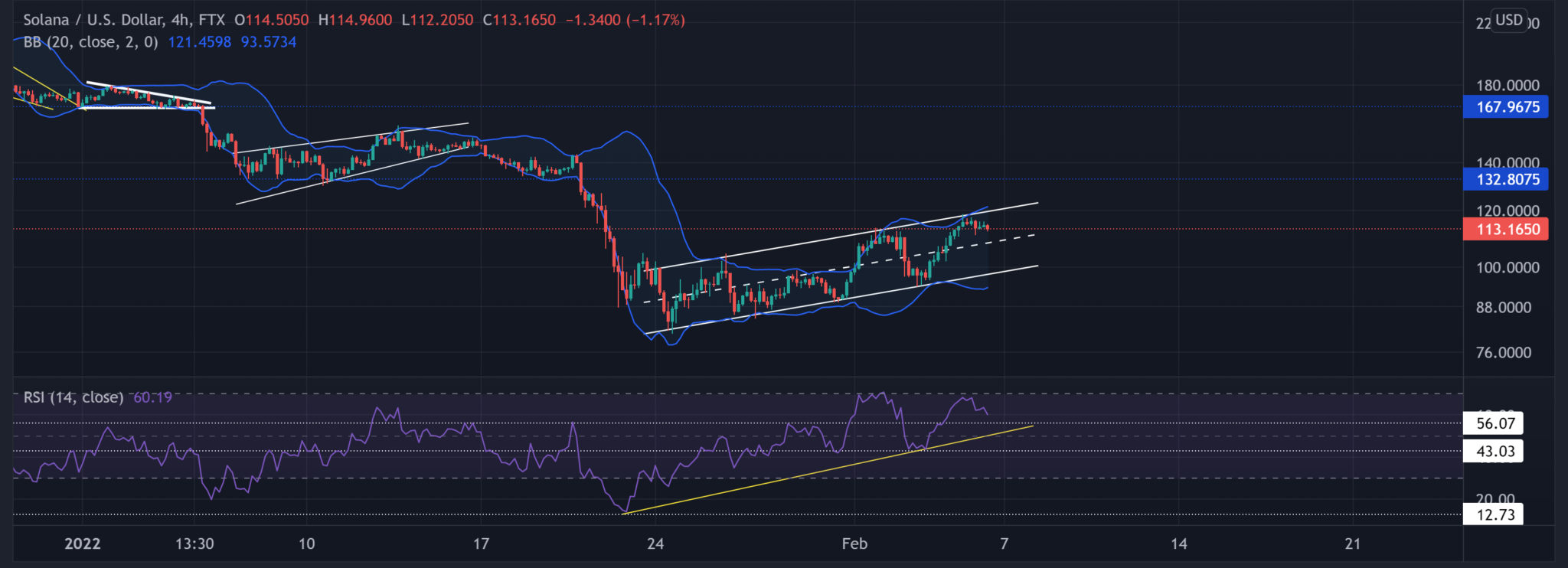The width and height of the screenshot is (1568, 568).
Task: Click the 13:30 label on time axis
Action: point(194,544)
